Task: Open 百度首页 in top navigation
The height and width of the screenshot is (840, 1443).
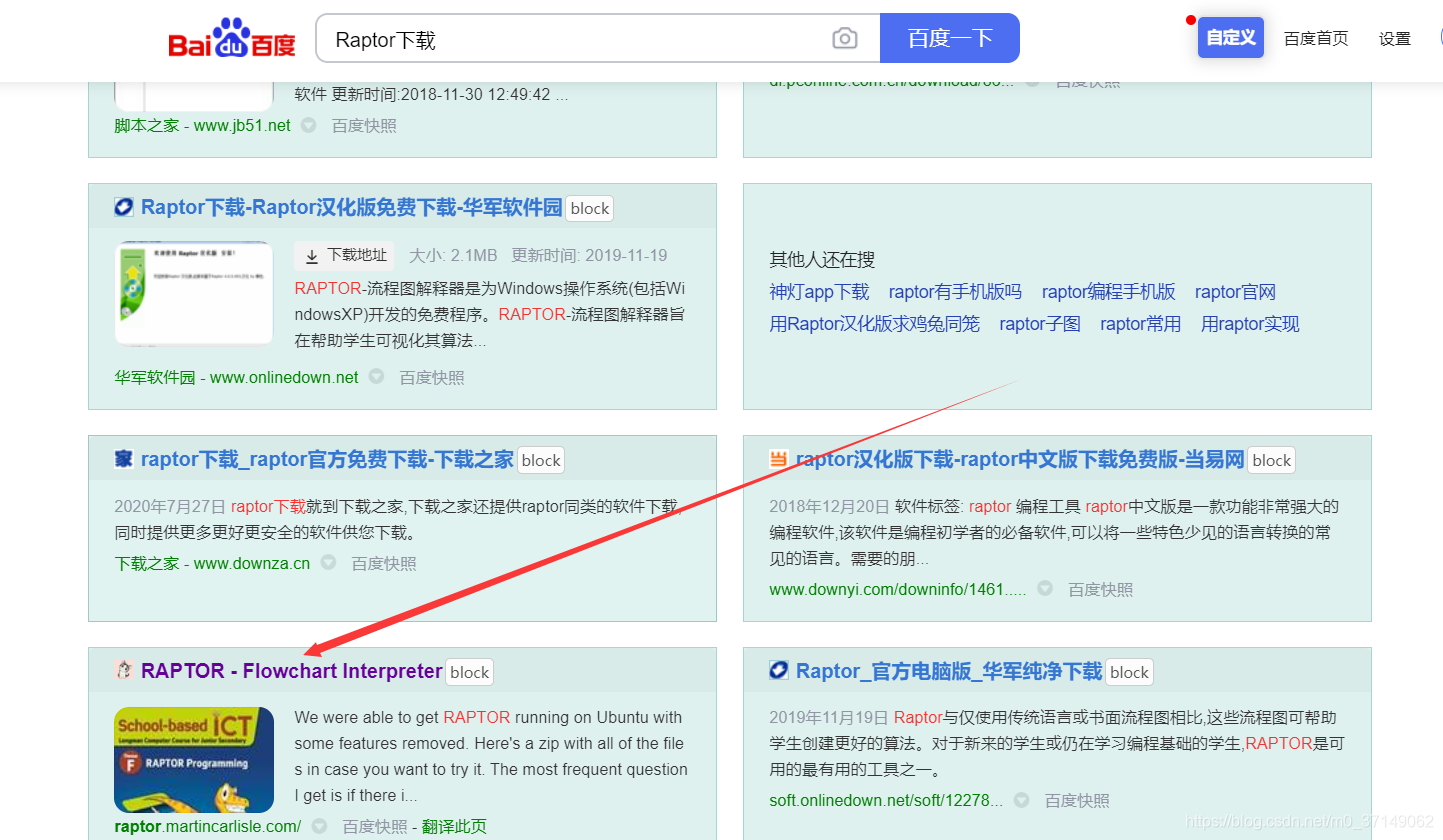Action: (x=1316, y=39)
